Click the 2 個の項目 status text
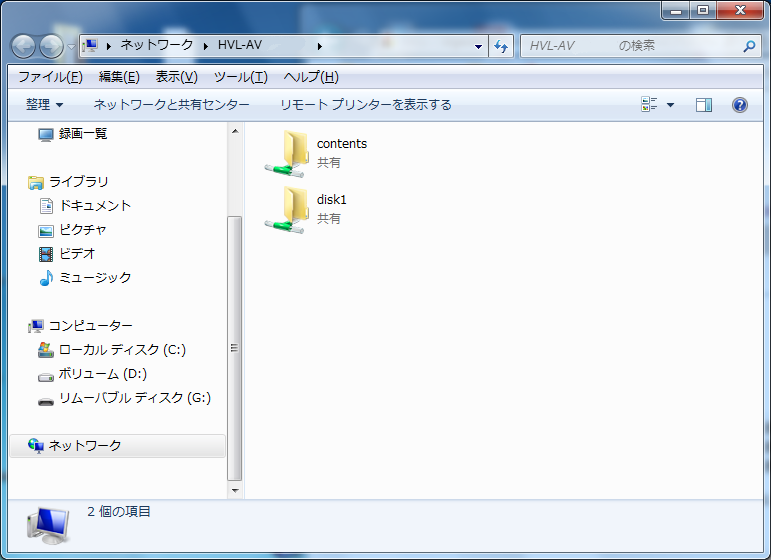The image size is (771, 560). click(119, 512)
